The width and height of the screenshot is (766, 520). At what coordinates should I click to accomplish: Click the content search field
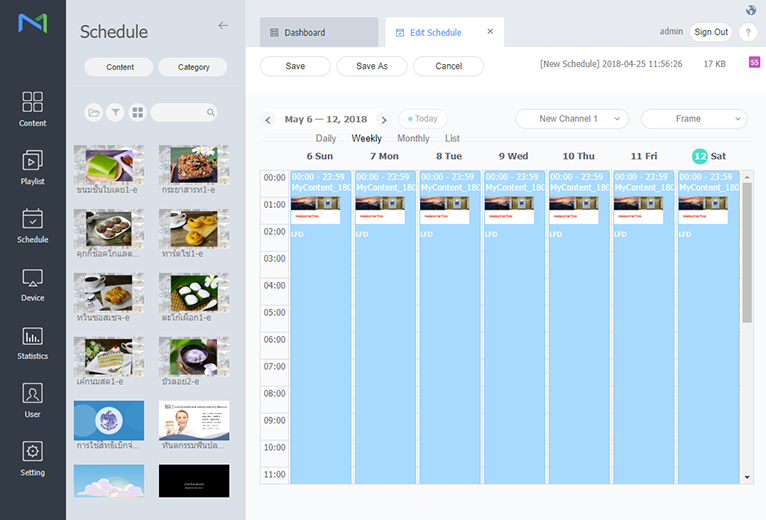[184, 113]
